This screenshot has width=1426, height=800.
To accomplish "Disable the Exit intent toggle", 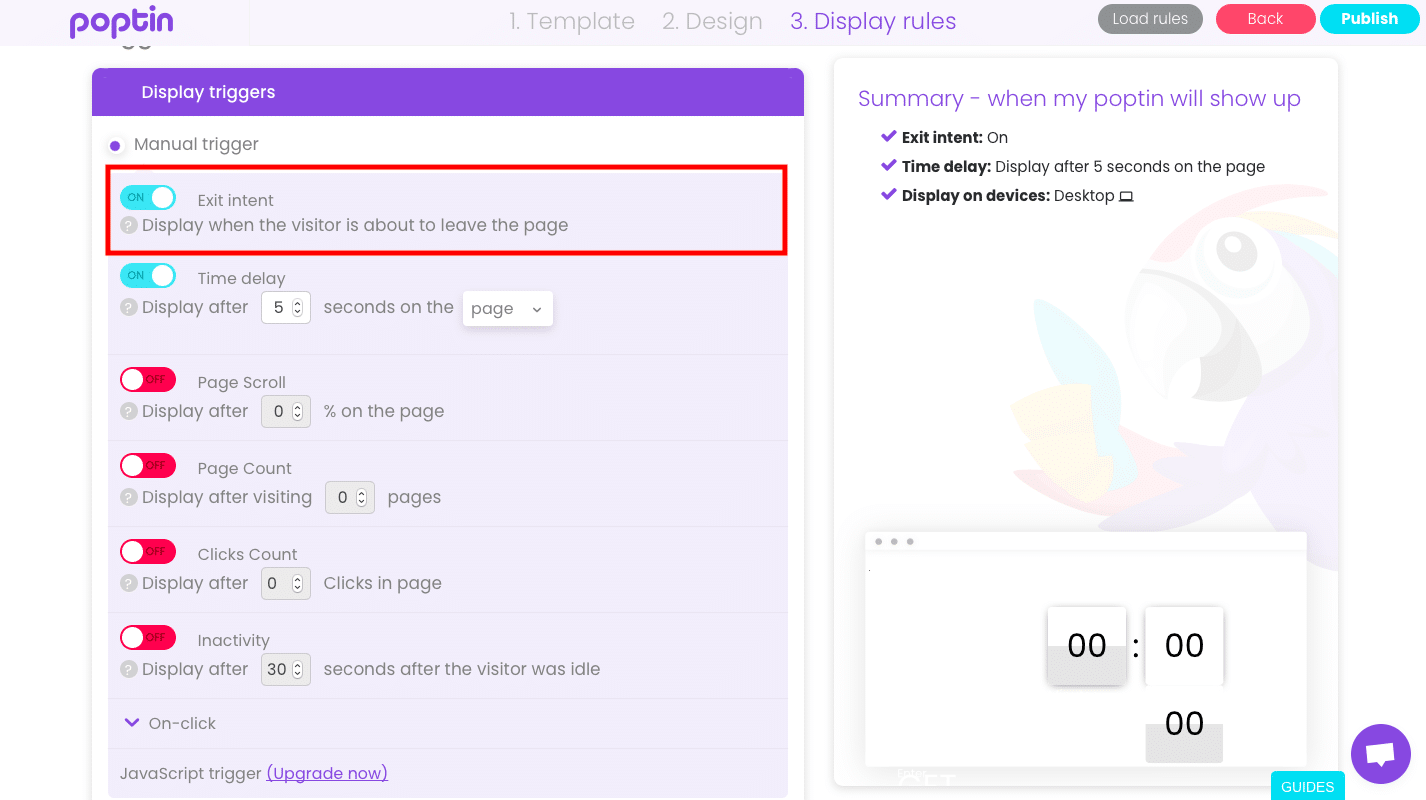I will click(148, 197).
